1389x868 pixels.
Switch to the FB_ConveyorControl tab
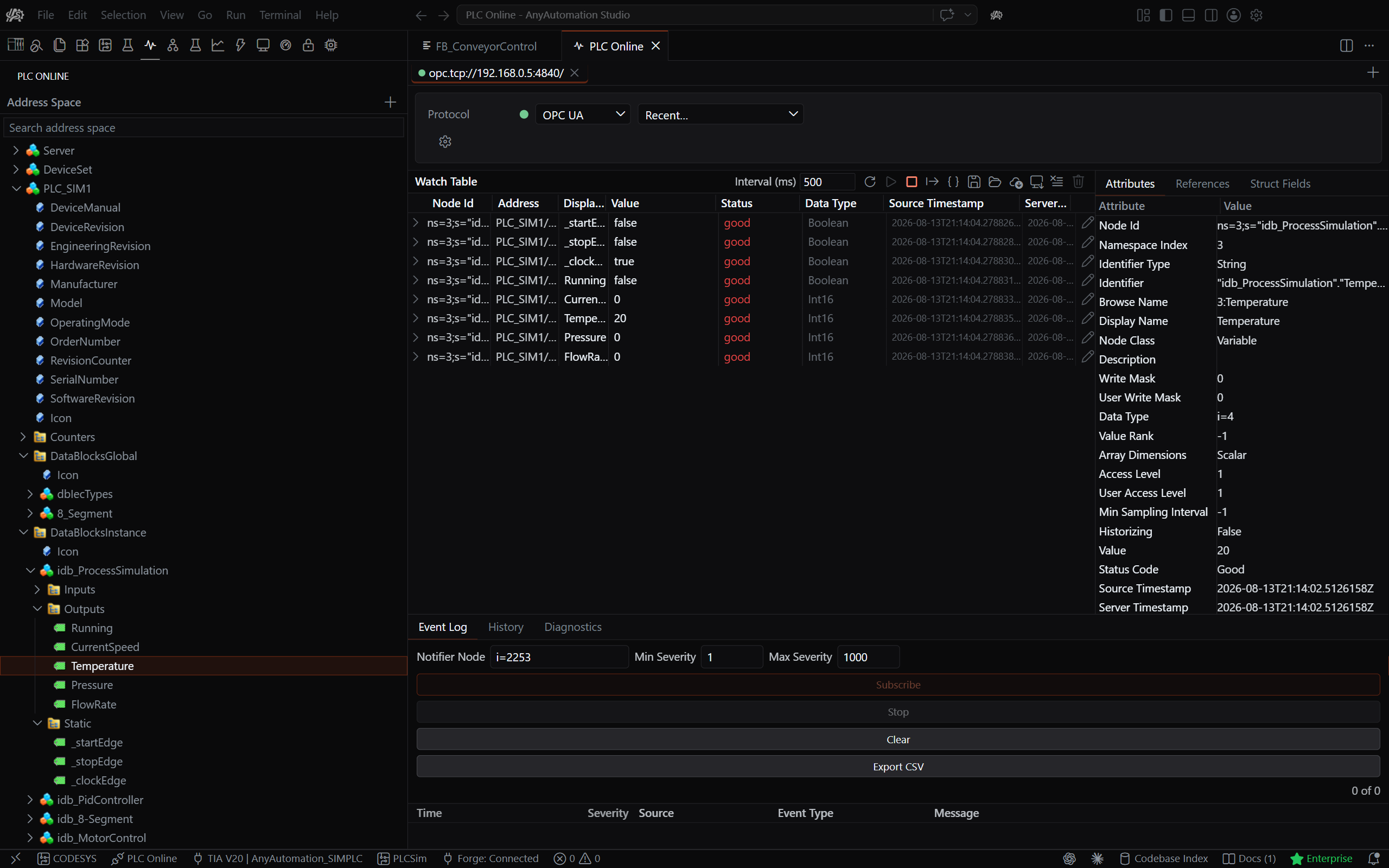[x=486, y=46]
